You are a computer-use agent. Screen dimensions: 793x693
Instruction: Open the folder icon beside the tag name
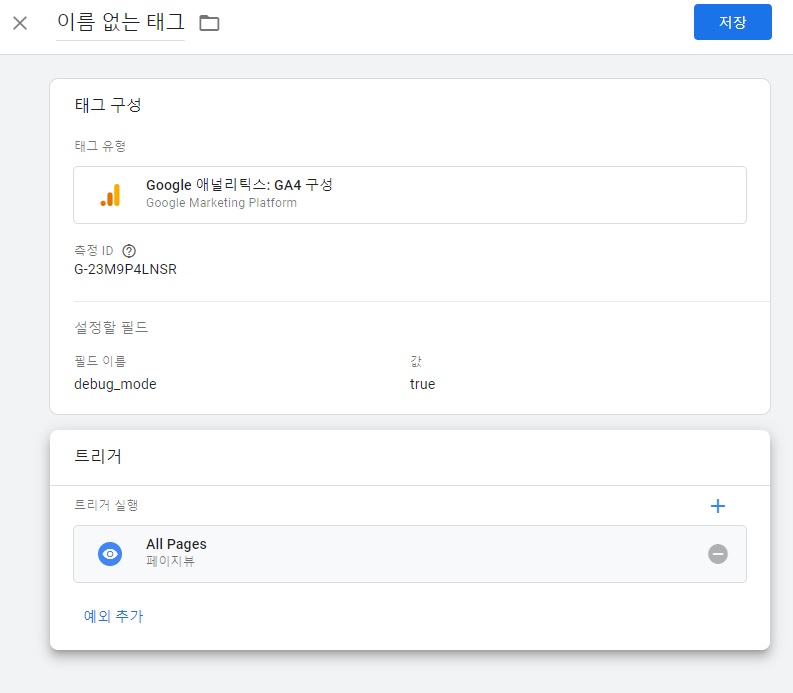tap(209, 23)
